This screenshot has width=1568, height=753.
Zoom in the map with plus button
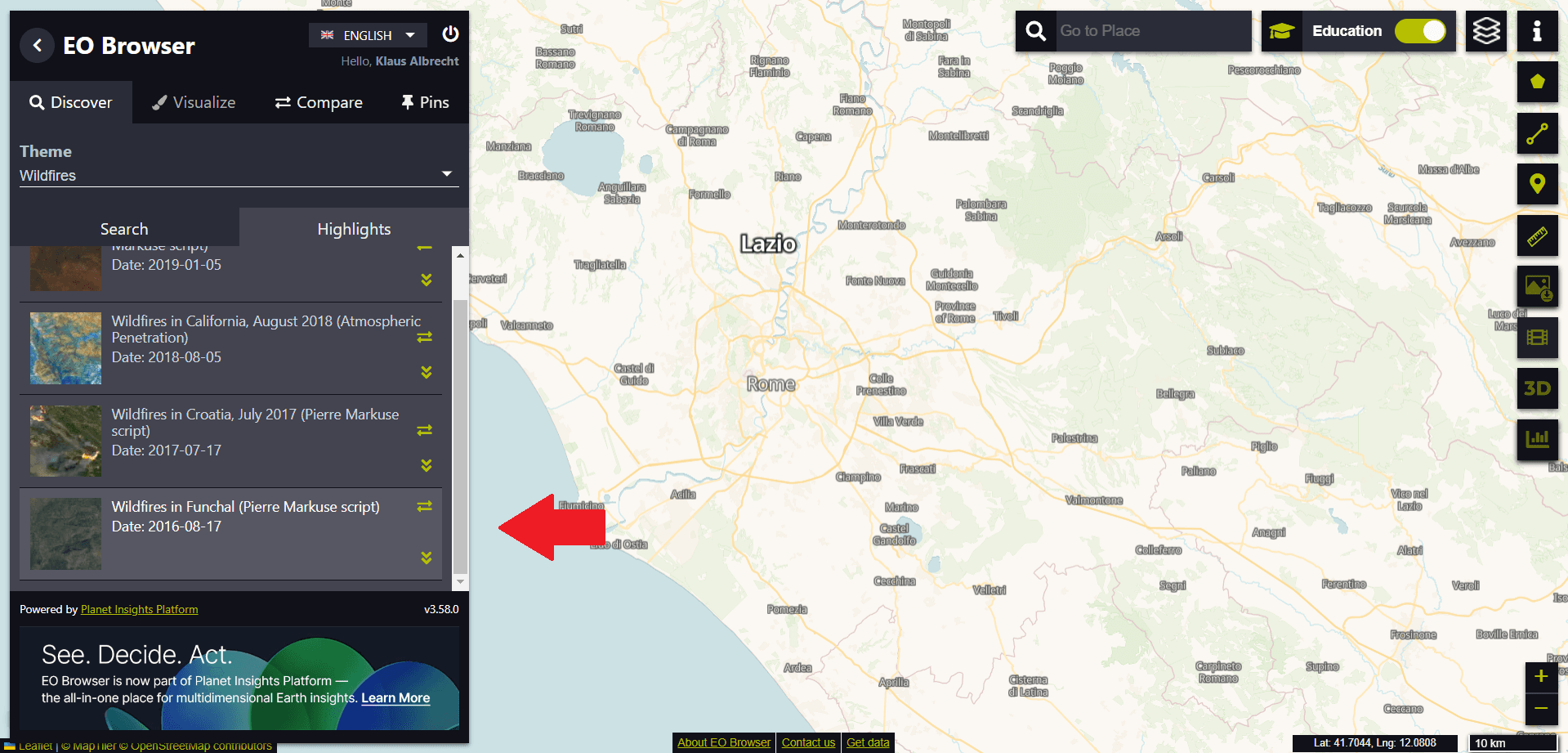click(x=1540, y=676)
